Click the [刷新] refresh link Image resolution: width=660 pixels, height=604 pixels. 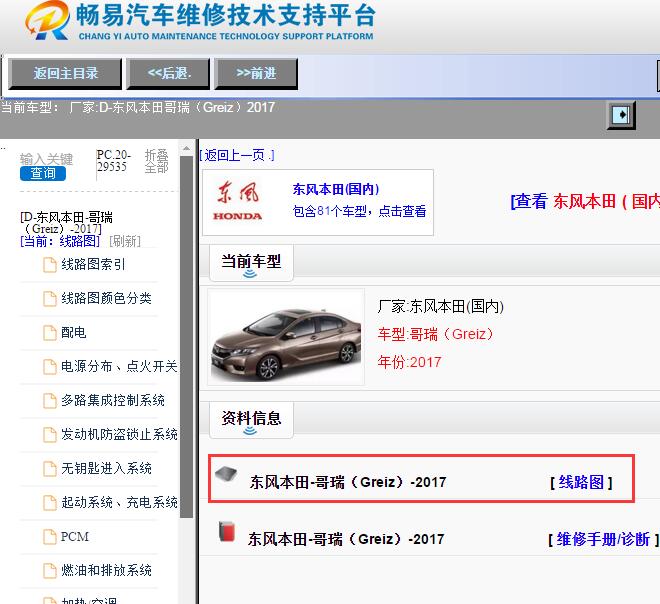(125, 241)
